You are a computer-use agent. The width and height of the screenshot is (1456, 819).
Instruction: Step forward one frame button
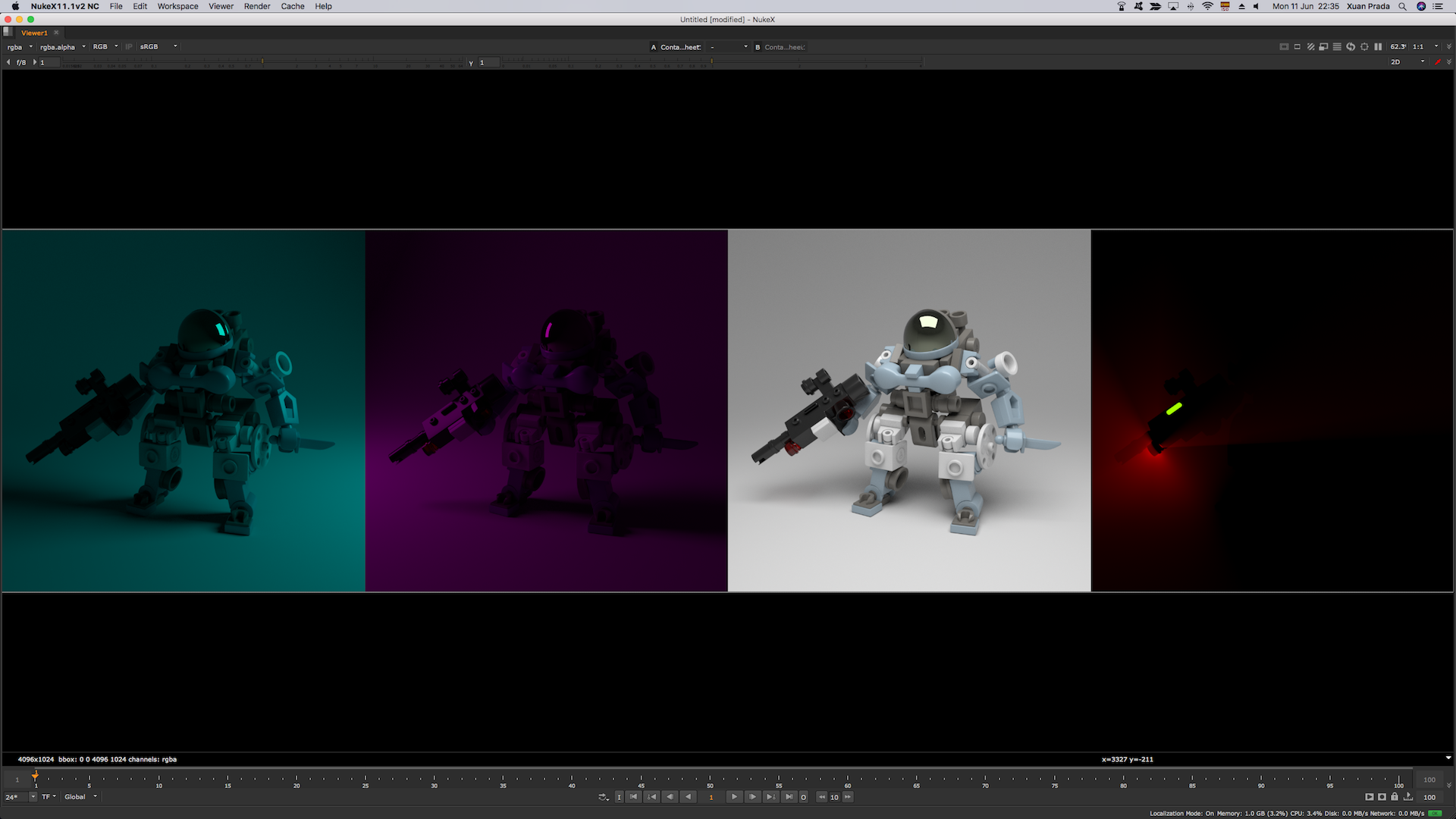[752, 796]
